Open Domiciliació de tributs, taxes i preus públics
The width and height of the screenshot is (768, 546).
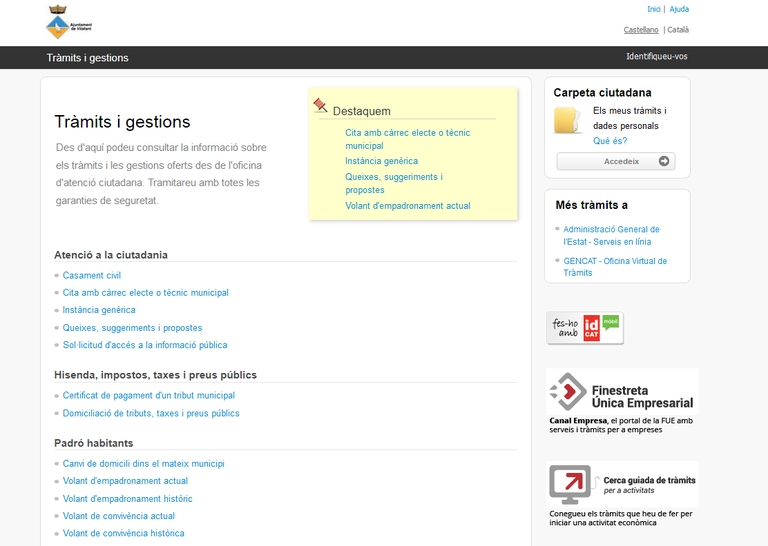(151, 413)
